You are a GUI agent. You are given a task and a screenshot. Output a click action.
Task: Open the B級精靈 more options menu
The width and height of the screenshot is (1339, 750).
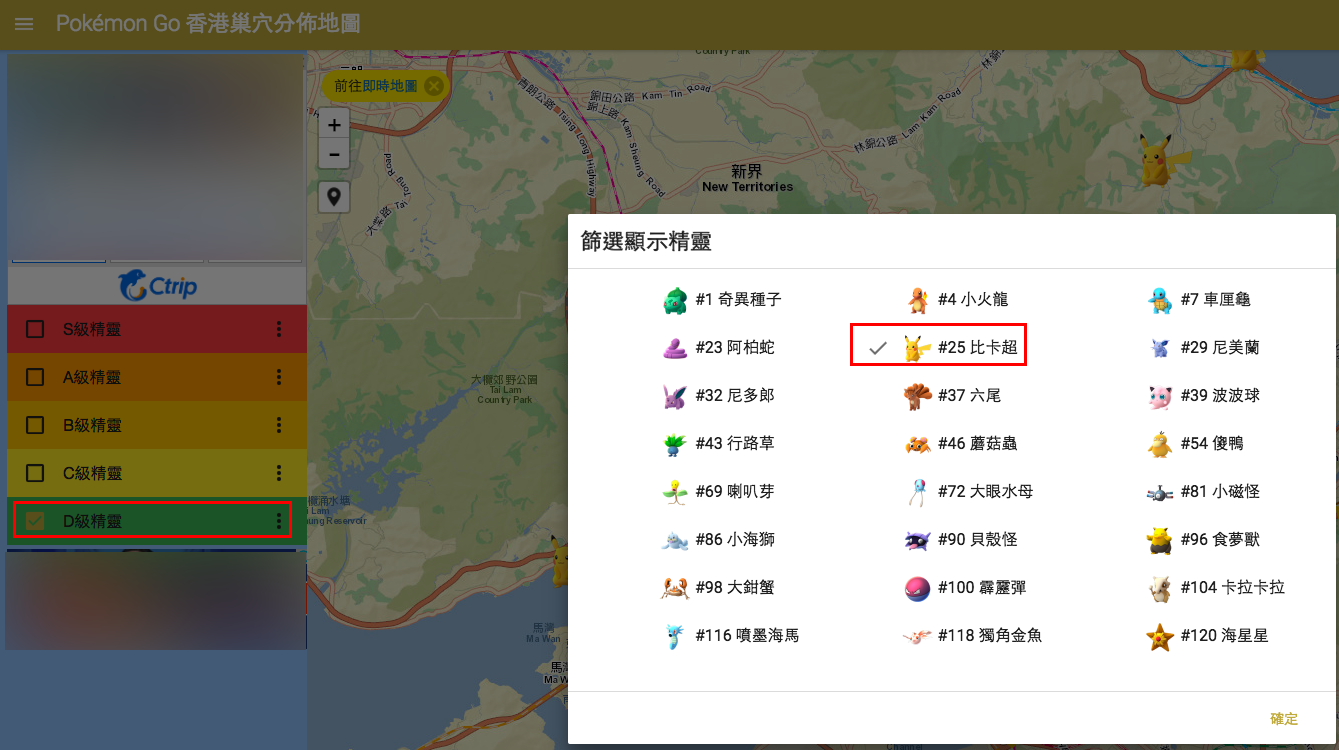(x=279, y=425)
